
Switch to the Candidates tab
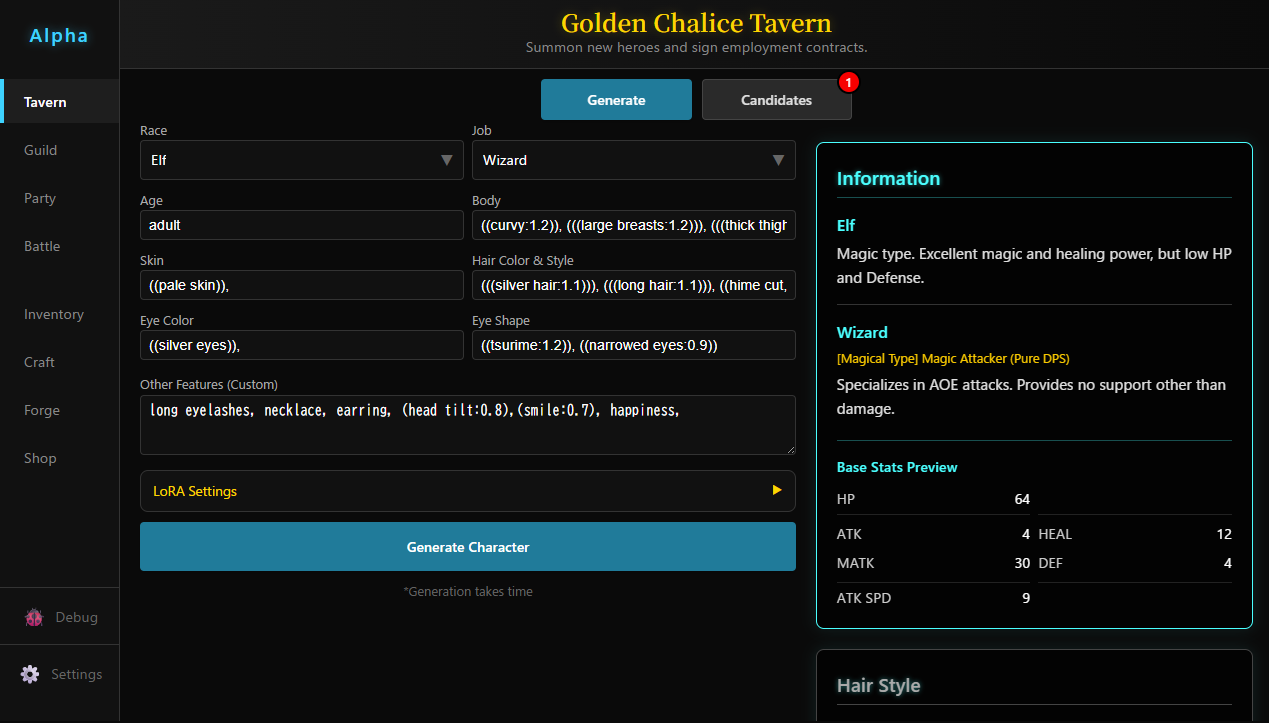coord(777,100)
